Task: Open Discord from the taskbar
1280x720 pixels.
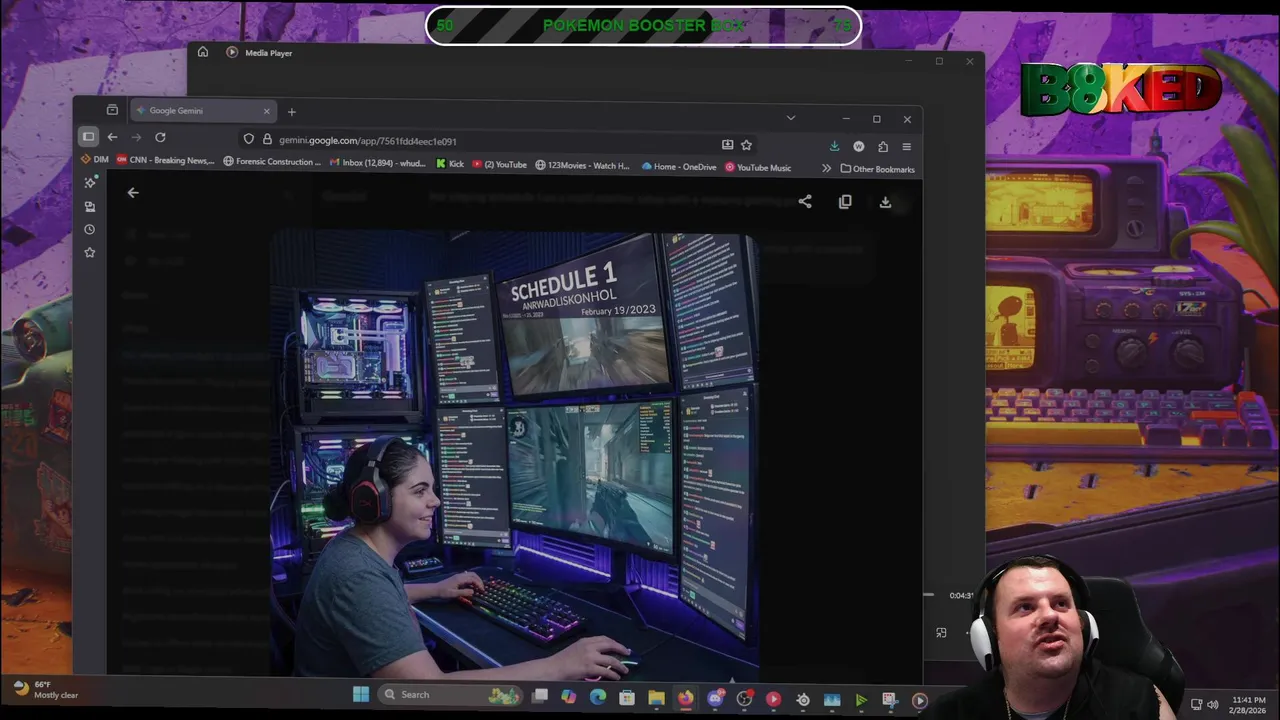Action: point(715,699)
